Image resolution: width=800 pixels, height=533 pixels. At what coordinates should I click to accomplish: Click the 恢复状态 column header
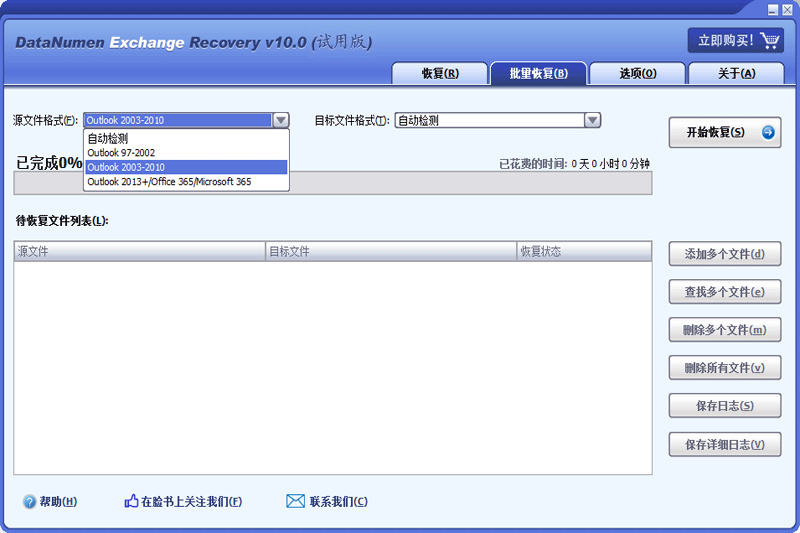coord(584,251)
